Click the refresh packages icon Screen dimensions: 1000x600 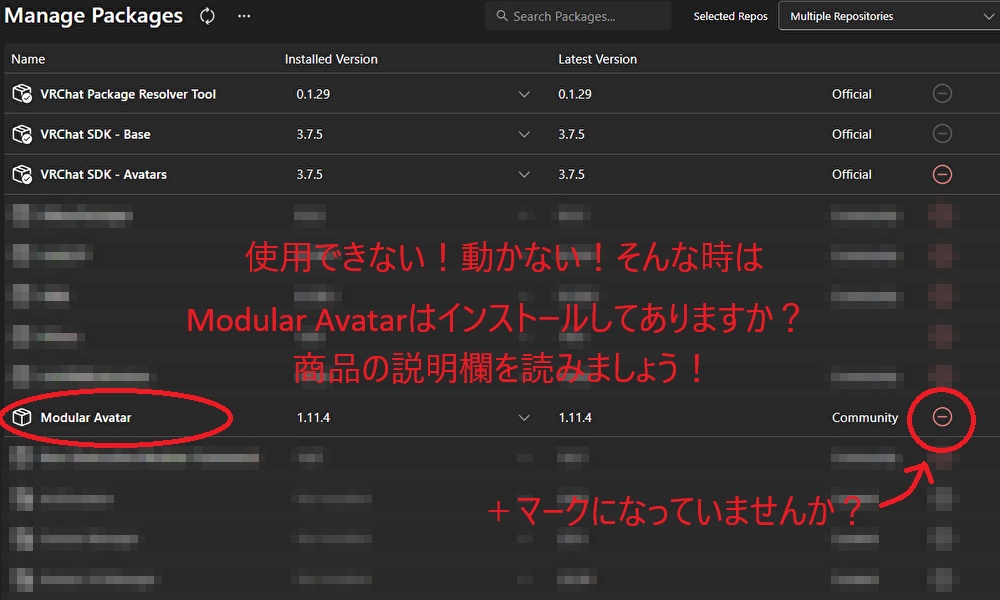point(207,16)
